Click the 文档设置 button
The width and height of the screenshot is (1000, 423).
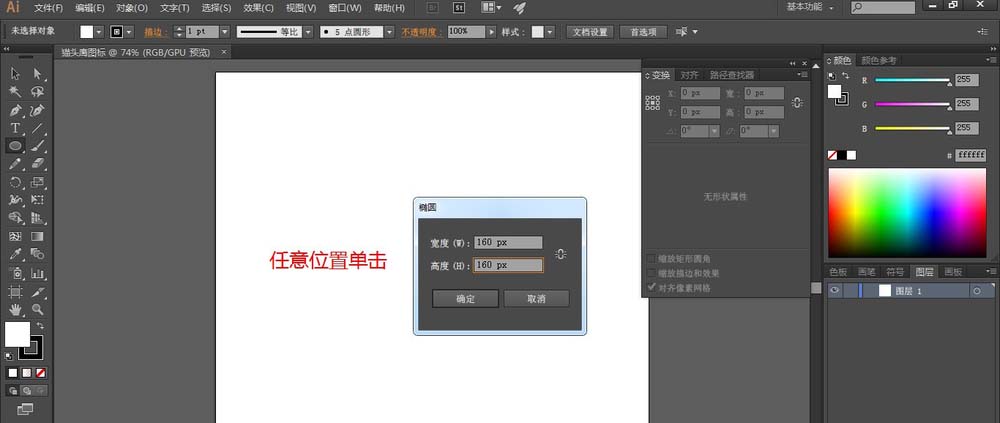590,32
